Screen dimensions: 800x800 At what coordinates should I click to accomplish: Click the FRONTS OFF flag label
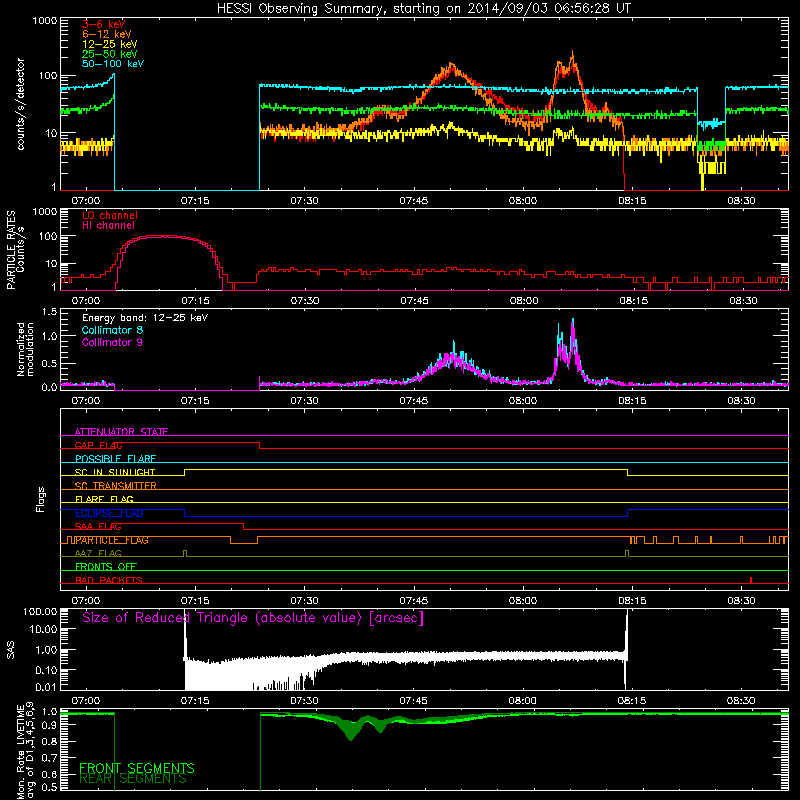pos(106,567)
